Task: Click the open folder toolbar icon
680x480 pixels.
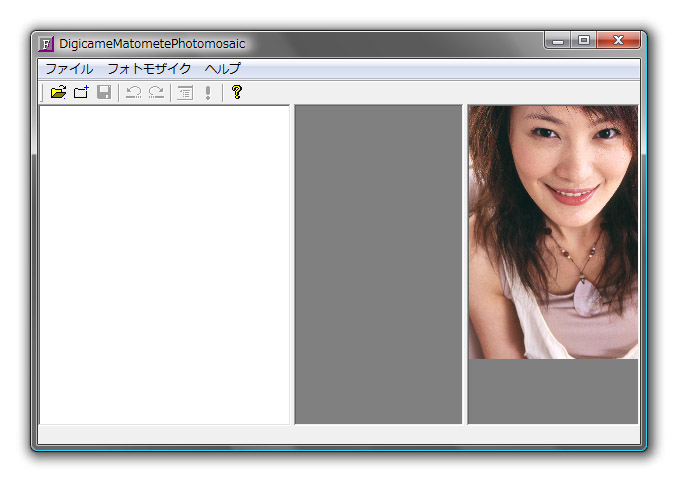Action: (x=58, y=92)
